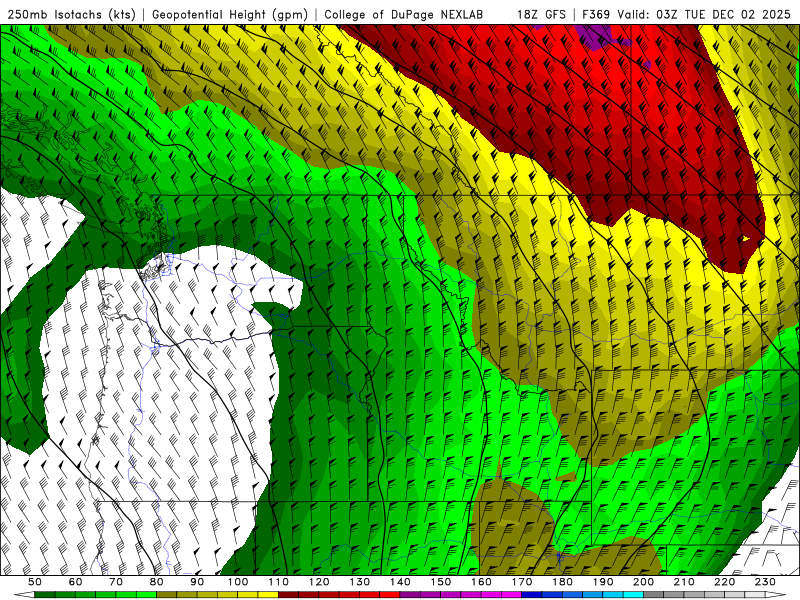Click the left arrow end of the color bar
The width and height of the screenshot is (800, 600).
tap(24, 594)
